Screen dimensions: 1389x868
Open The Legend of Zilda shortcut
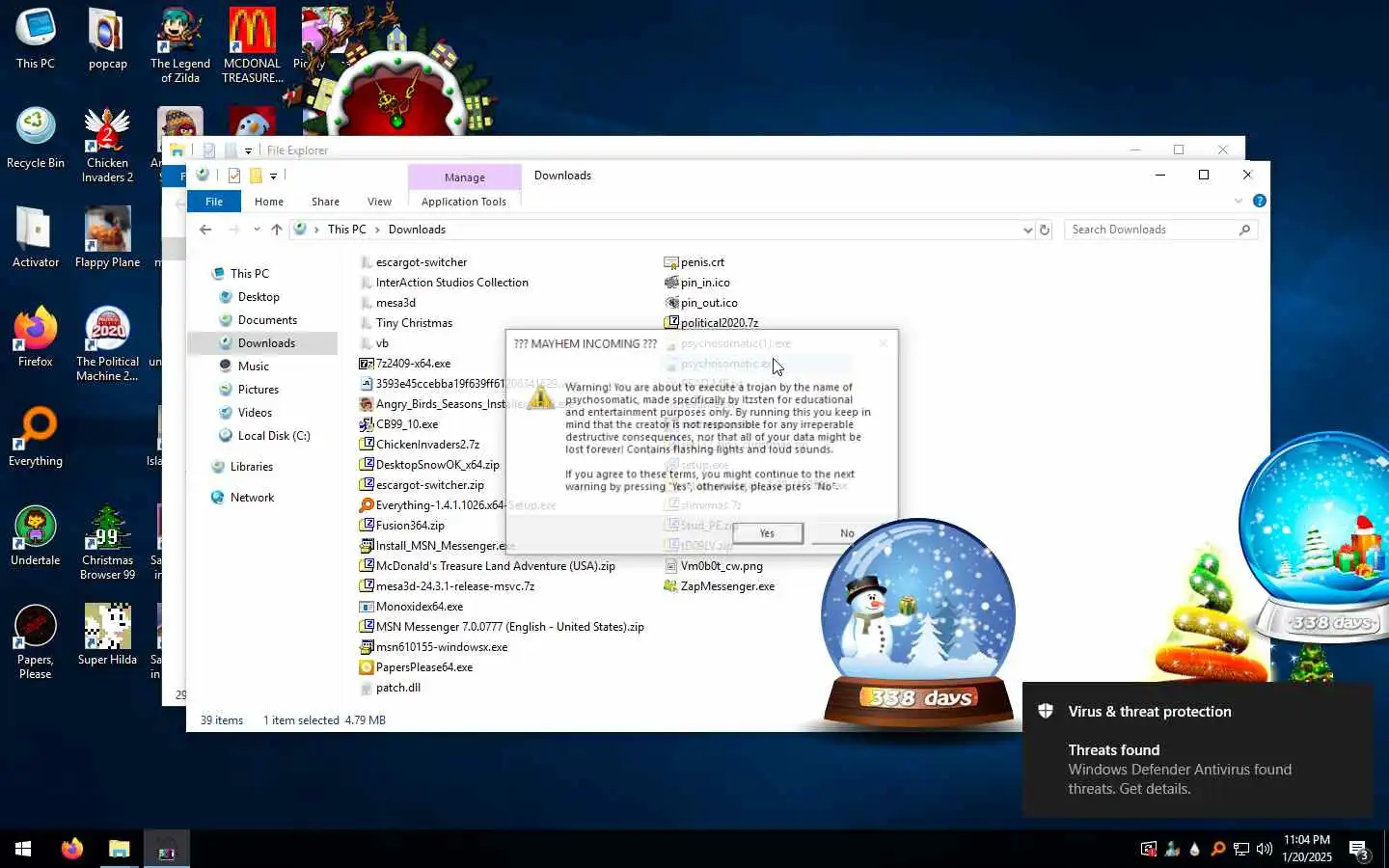180,44
